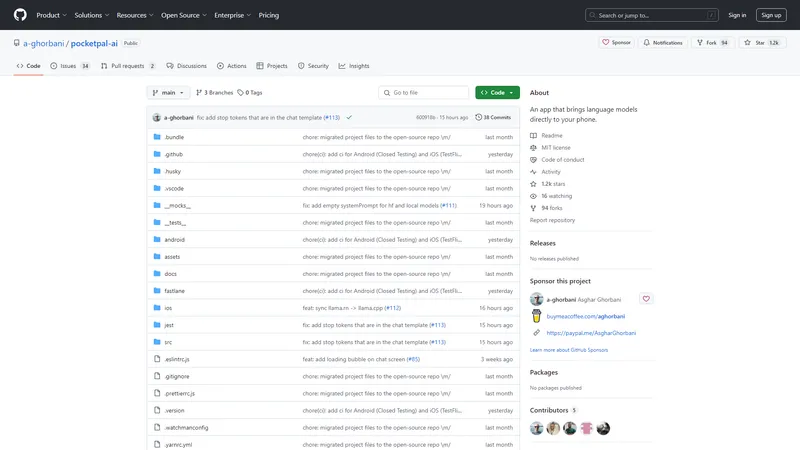This screenshot has width=800, height=450.
Task: Click the .version file icon
Action: click(x=157, y=410)
